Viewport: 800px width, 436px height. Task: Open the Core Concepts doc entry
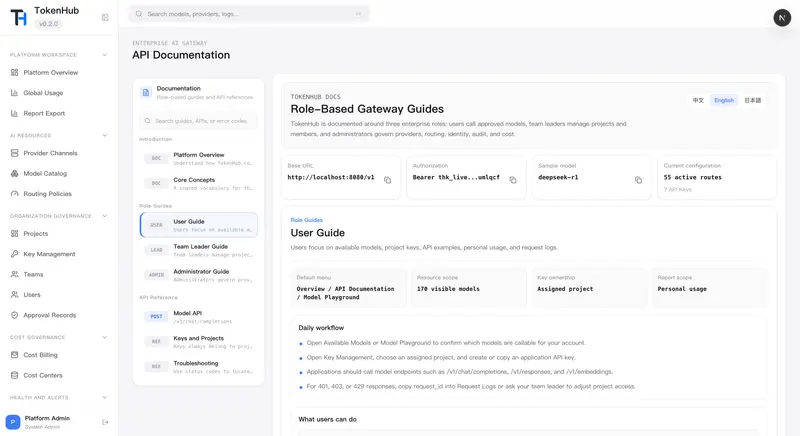[198, 184]
